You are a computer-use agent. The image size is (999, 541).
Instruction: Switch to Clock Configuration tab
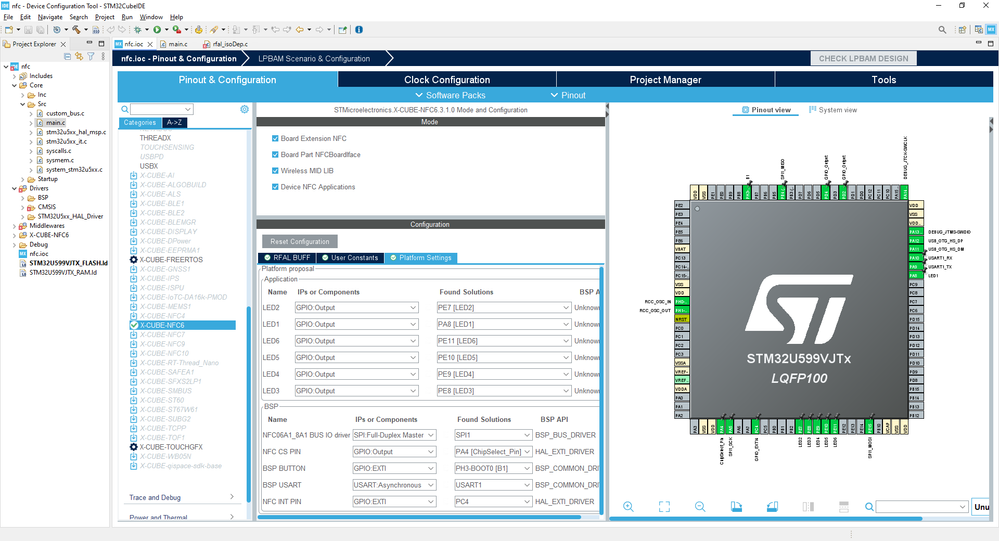pyautogui.click(x=447, y=80)
